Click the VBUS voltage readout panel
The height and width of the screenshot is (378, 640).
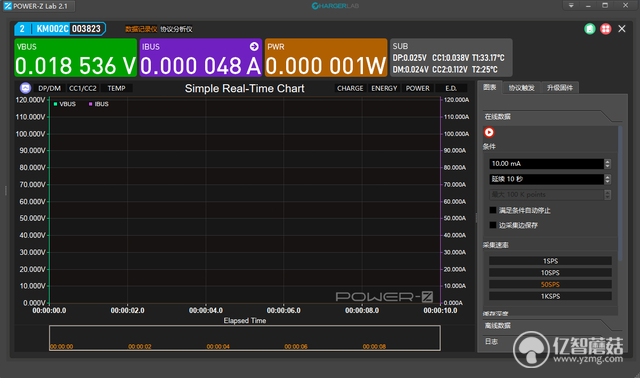pyautogui.click(x=76, y=58)
